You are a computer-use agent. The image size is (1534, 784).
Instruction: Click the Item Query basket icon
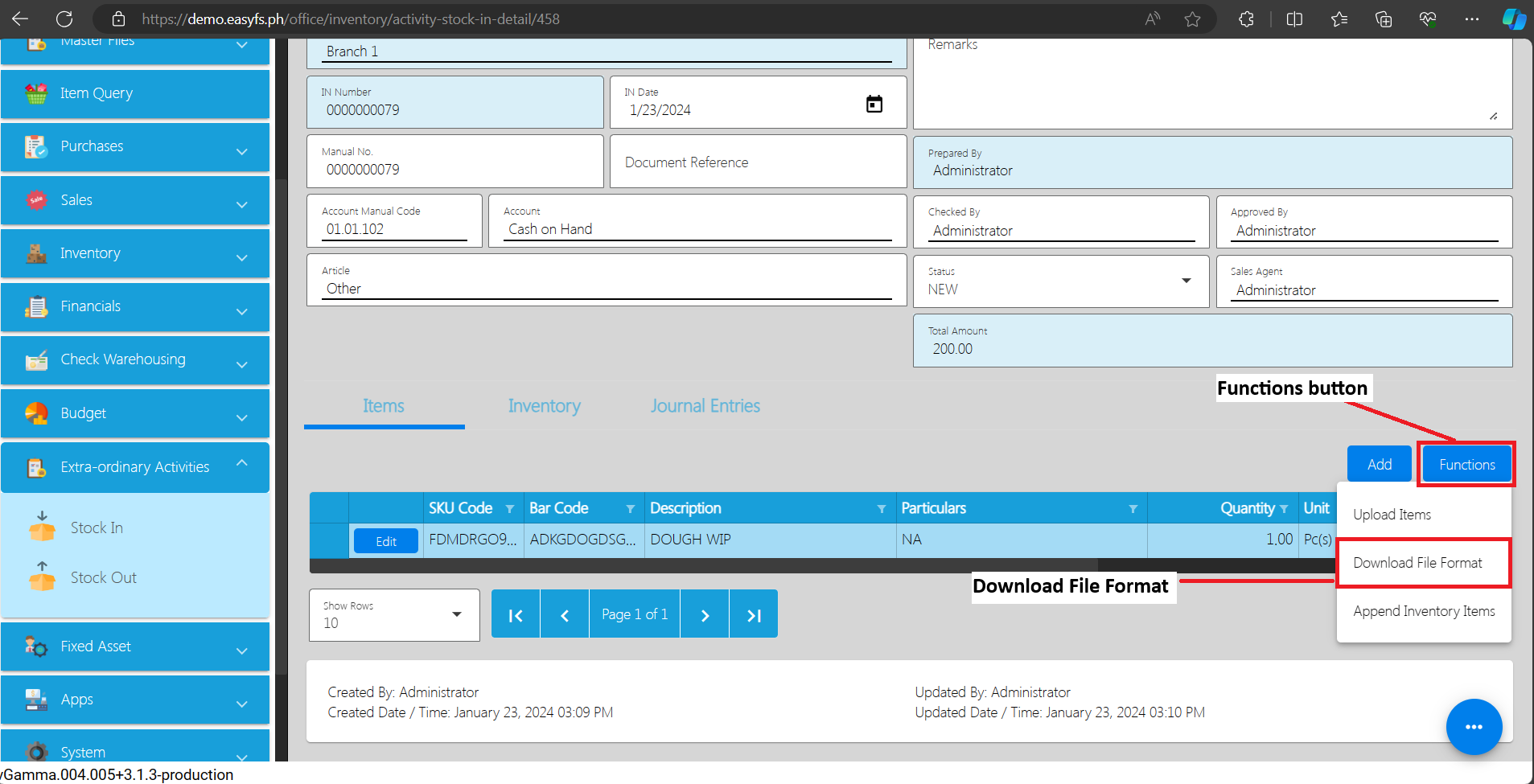click(x=36, y=93)
